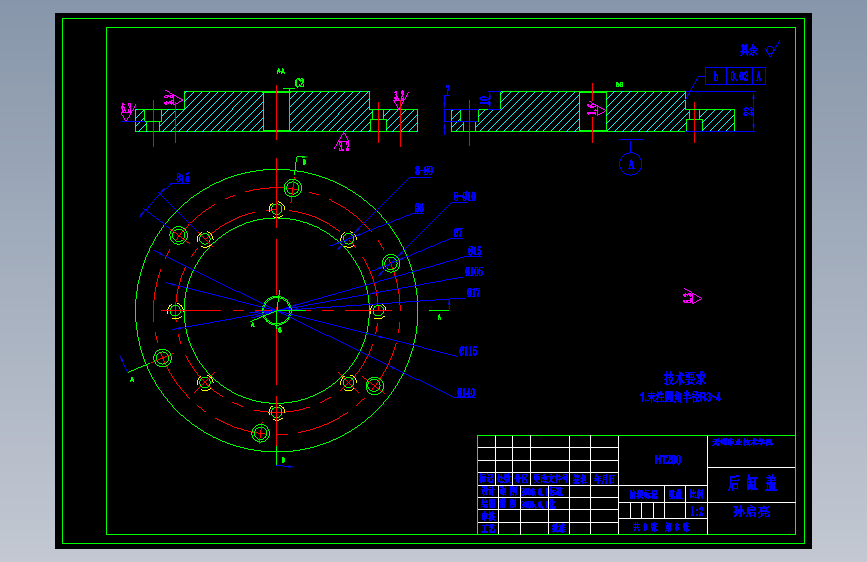Image resolution: width=867 pixels, height=562 pixels.
Task: Click the Ø6 dimension text
Action: [x=420, y=209]
